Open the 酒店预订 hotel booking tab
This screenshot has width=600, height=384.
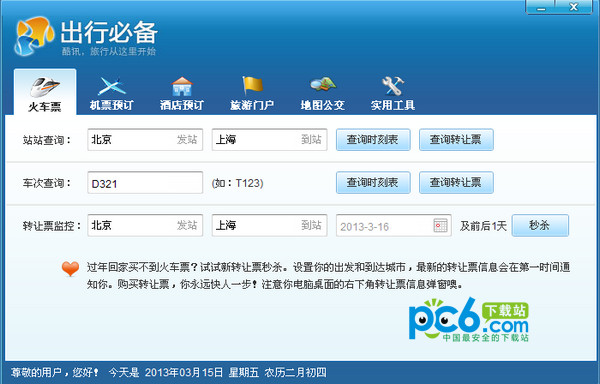coord(182,94)
